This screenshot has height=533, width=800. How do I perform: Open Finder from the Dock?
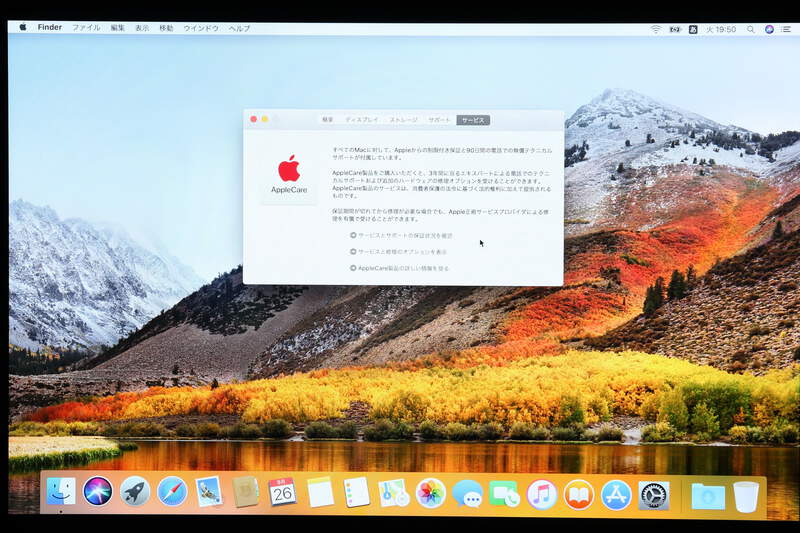point(61,492)
